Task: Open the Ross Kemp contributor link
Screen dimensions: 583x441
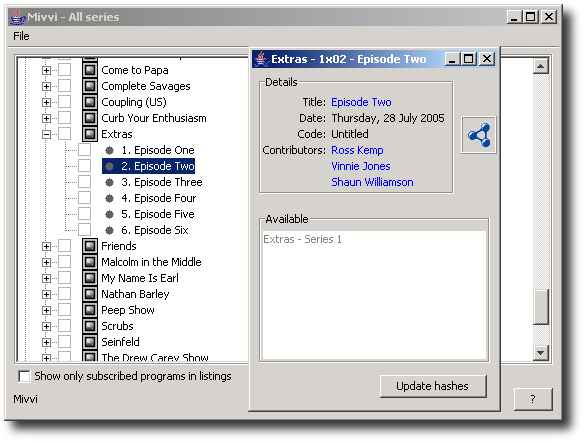Action: click(x=357, y=150)
